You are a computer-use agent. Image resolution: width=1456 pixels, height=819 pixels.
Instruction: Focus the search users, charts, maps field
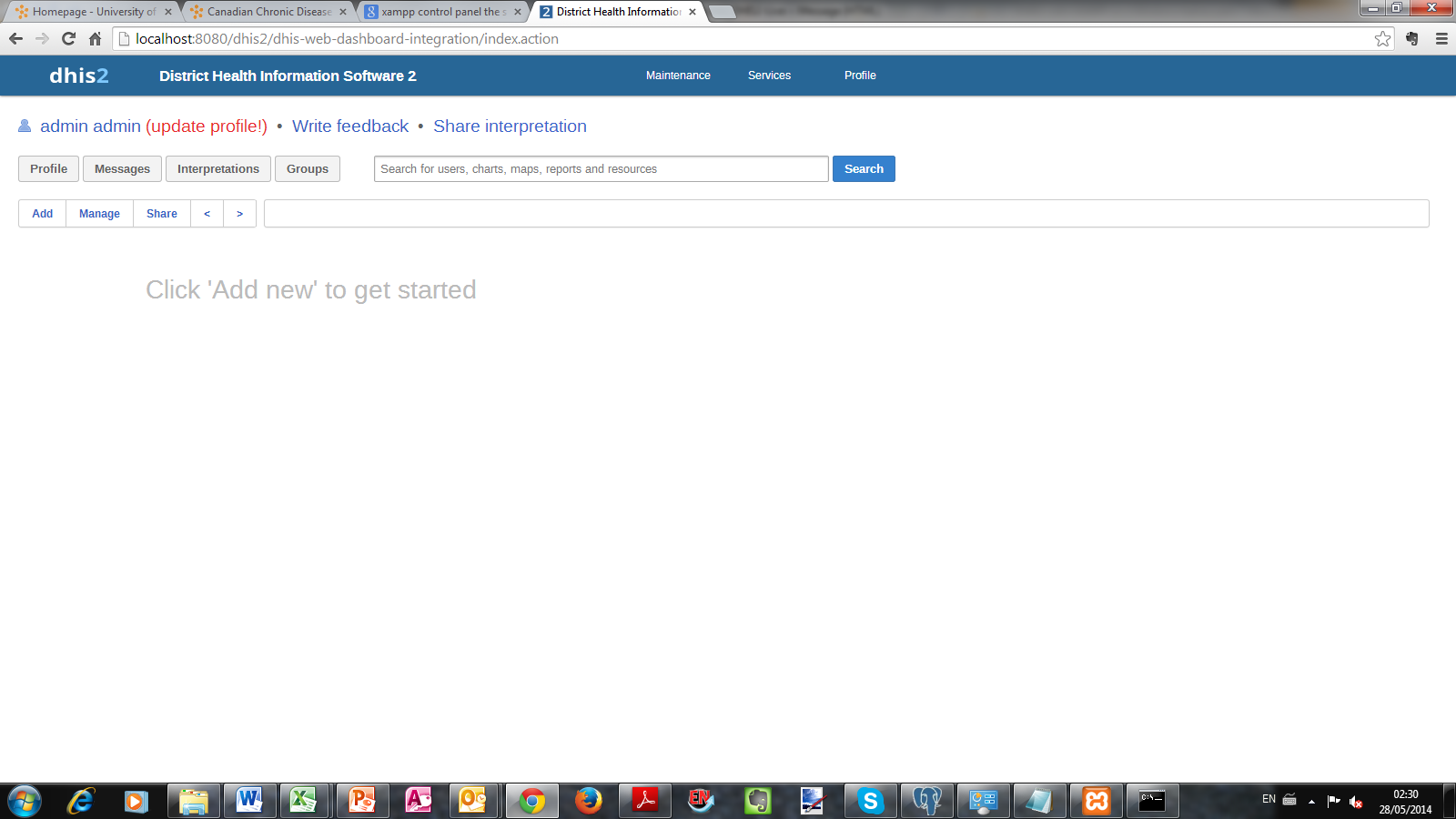[x=602, y=169]
